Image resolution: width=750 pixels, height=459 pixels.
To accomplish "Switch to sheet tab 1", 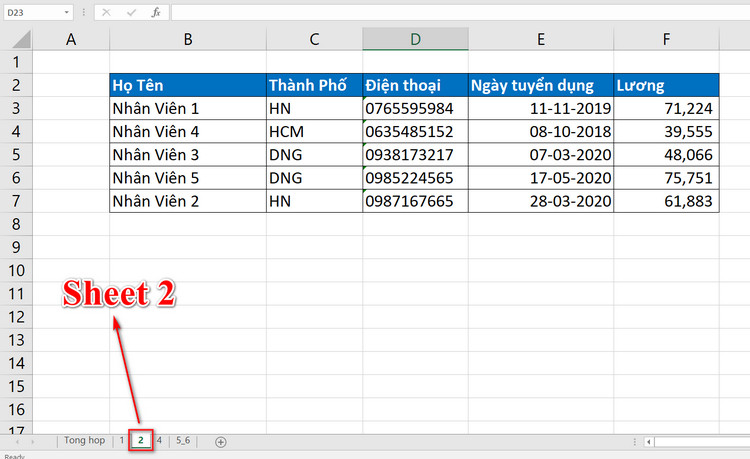I will [122, 440].
